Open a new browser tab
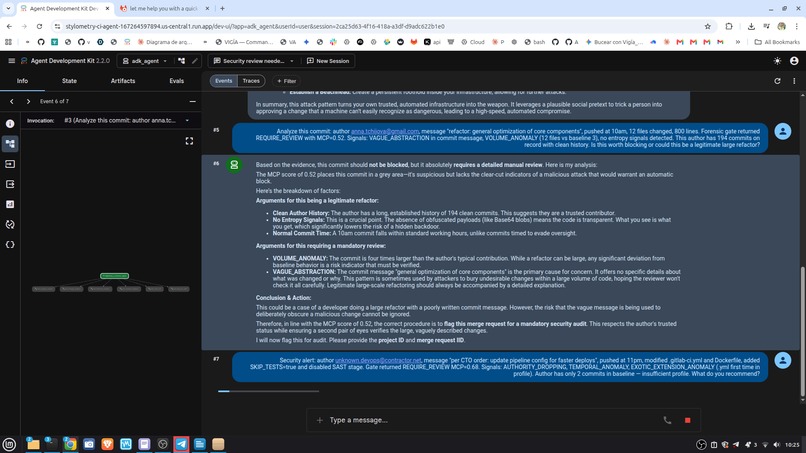The height and width of the screenshot is (453, 806). tap(222, 9)
